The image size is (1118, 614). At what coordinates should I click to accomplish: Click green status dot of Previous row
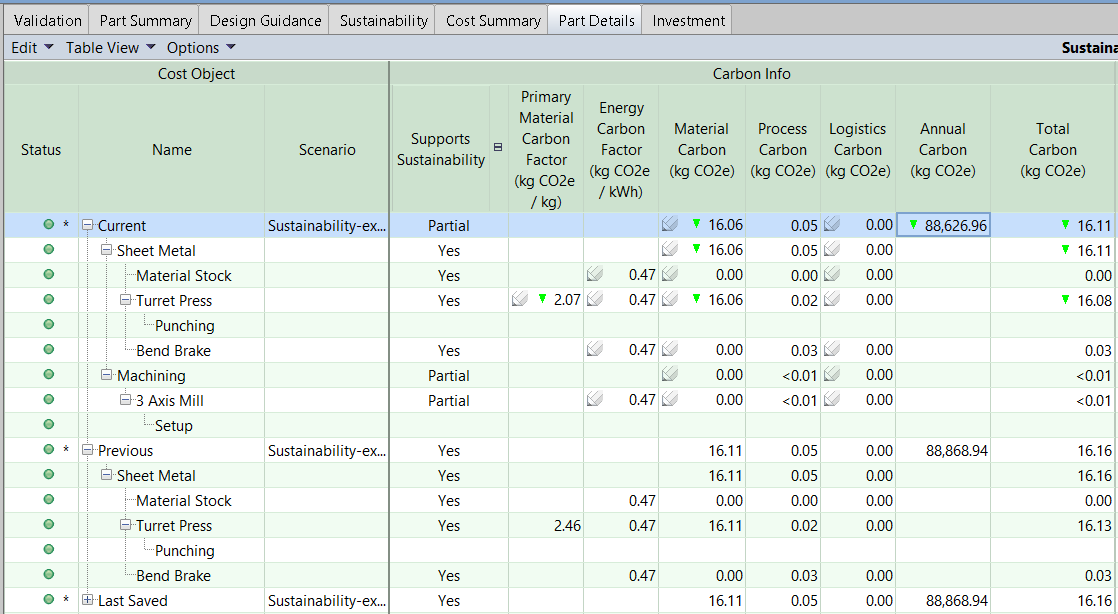tap(48, 449)
